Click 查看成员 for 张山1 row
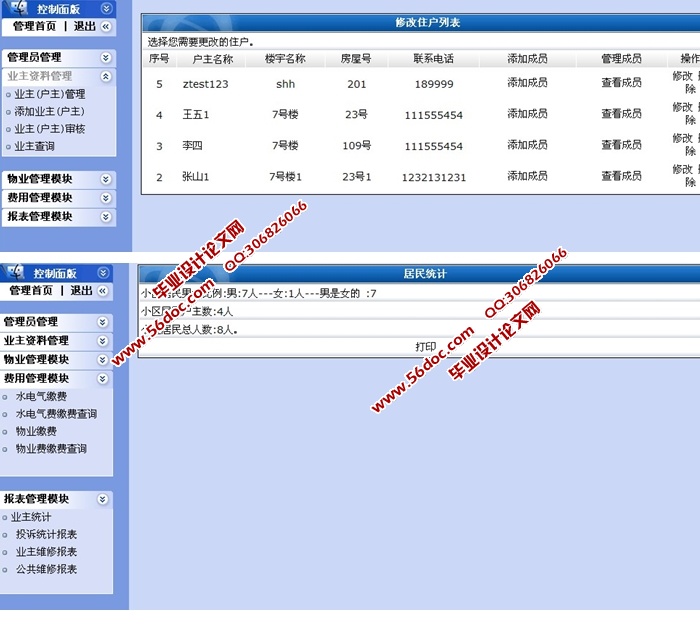The width and height of the screenshot is (700, 628). (621, 176)
